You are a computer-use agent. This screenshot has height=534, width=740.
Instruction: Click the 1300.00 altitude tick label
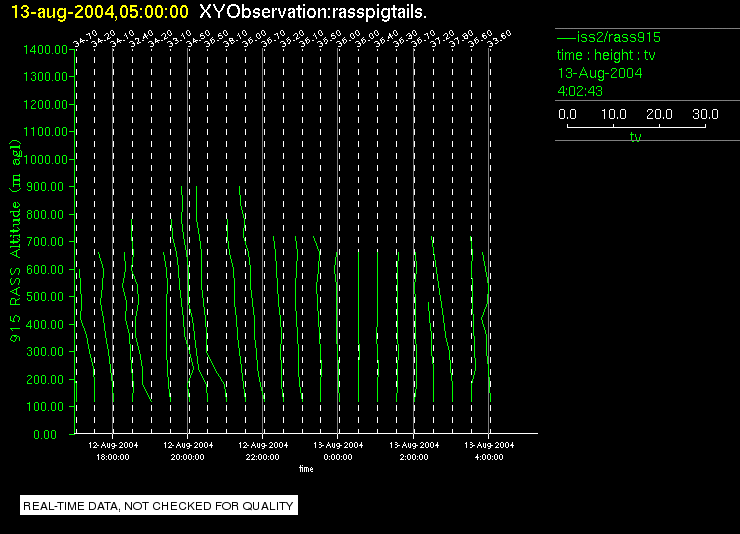click(45, 76)
